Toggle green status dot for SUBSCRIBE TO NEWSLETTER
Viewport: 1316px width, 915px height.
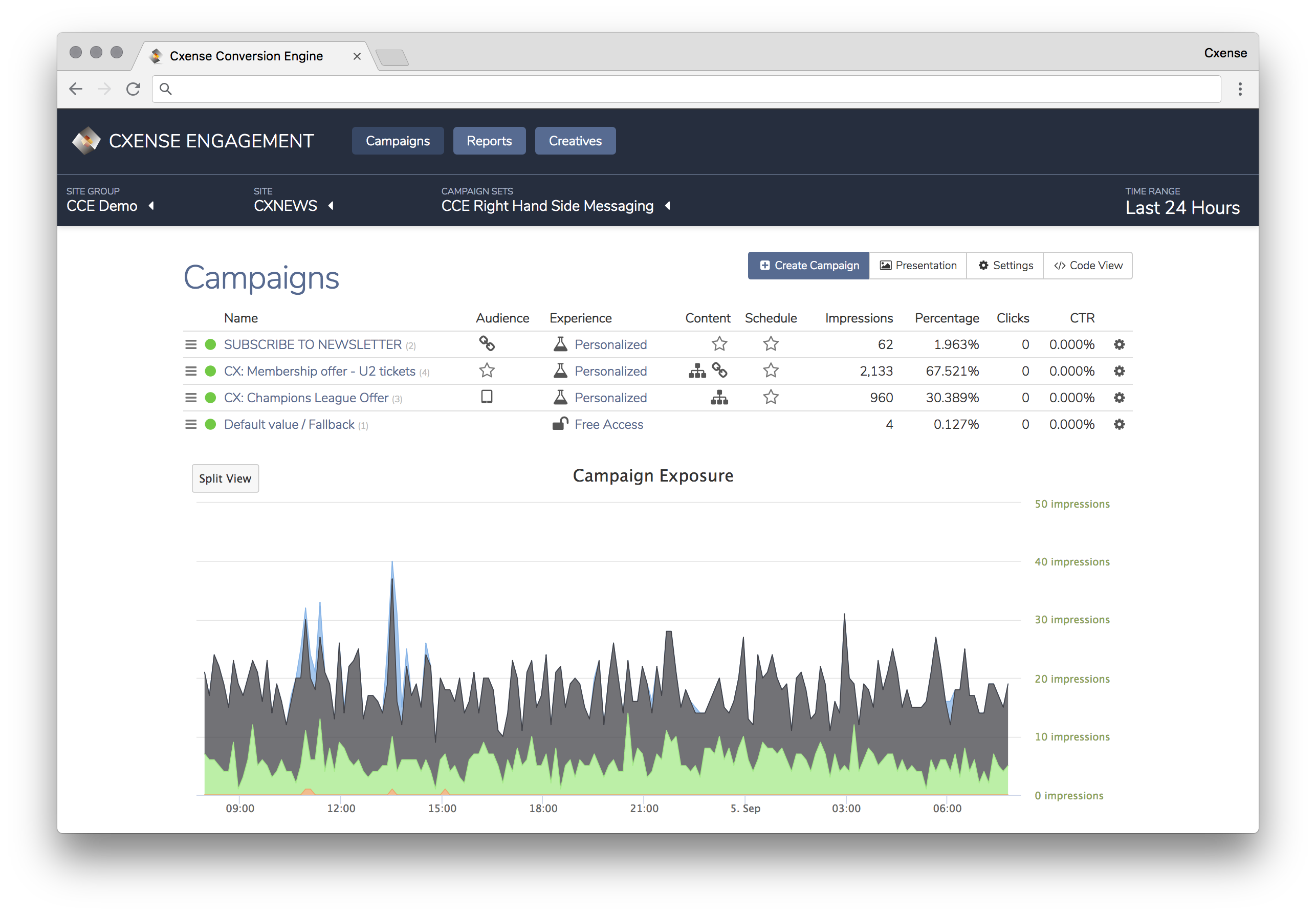pyautogui.click(x=210, y=344)
